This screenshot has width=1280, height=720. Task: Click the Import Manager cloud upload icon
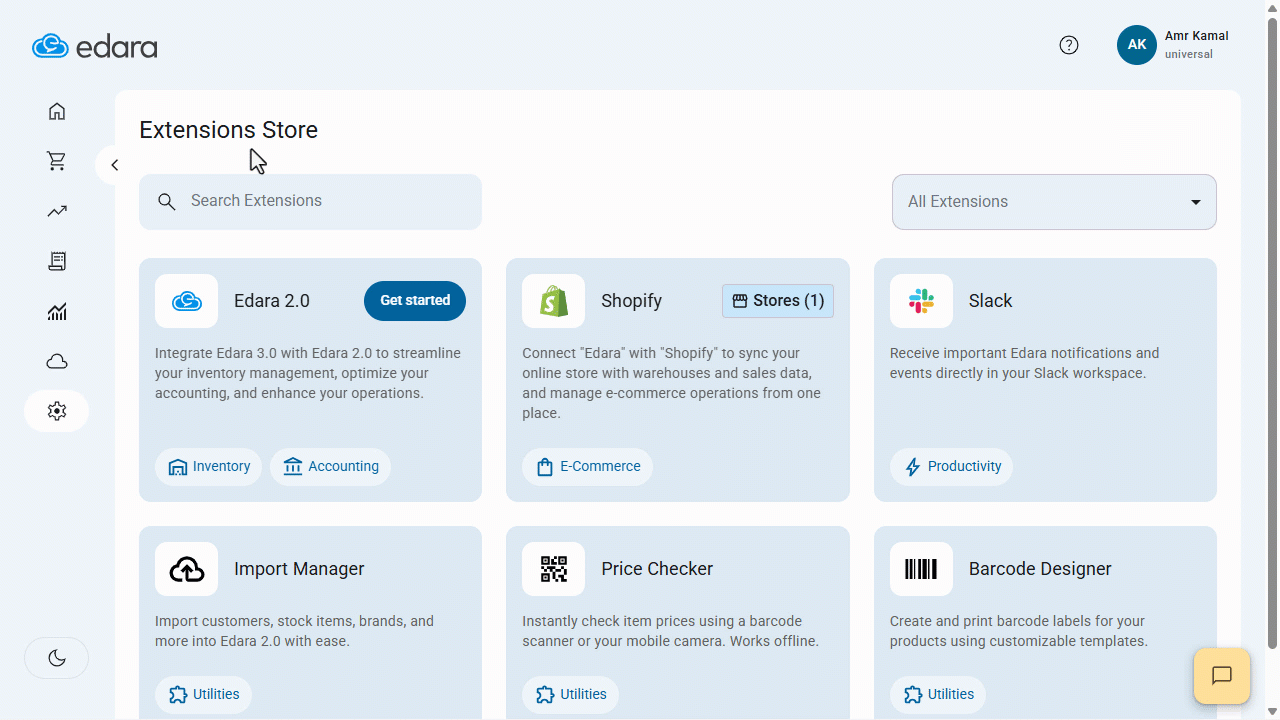187,569
